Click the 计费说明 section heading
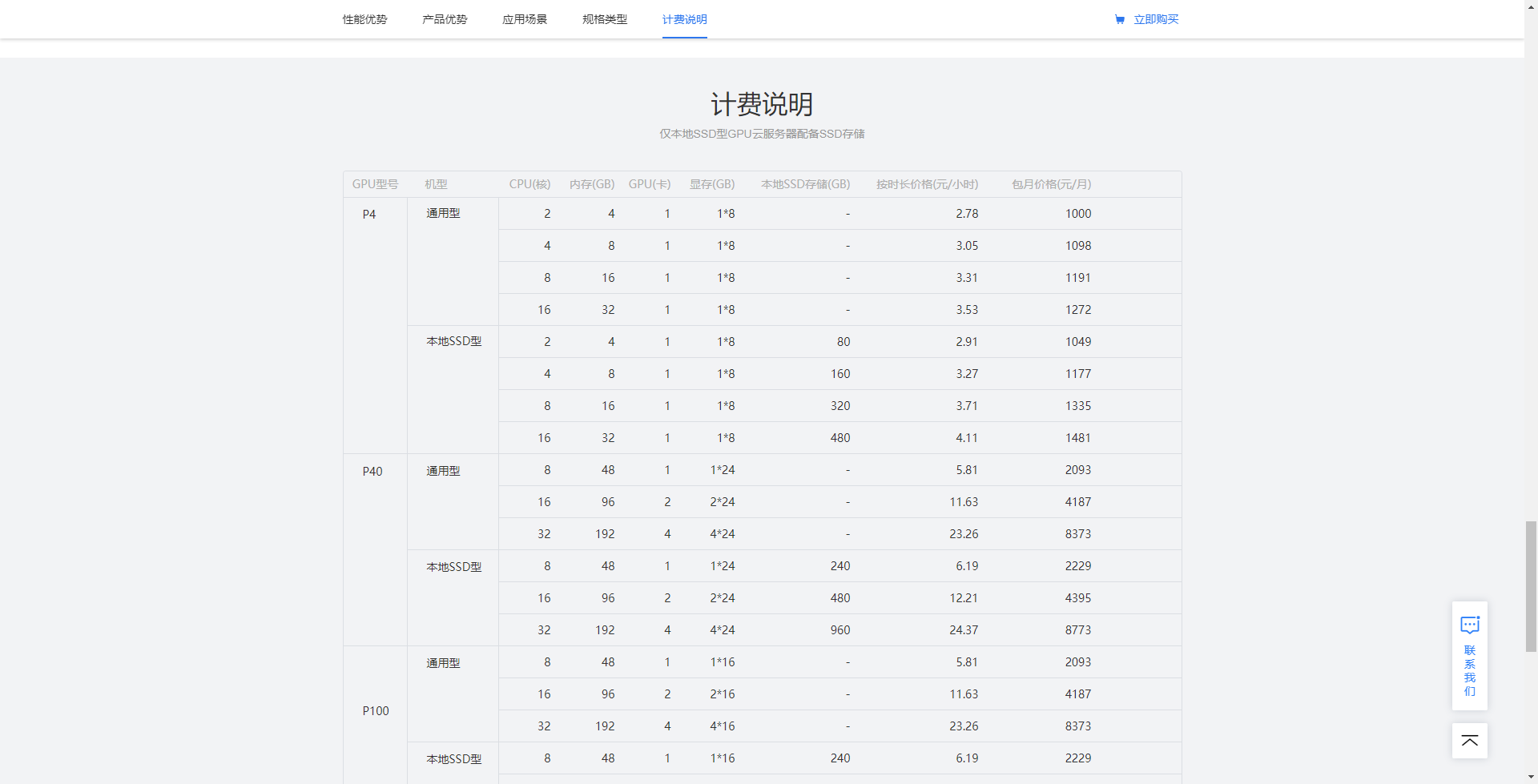The image size is (1538, 784). tap(762, 104)
